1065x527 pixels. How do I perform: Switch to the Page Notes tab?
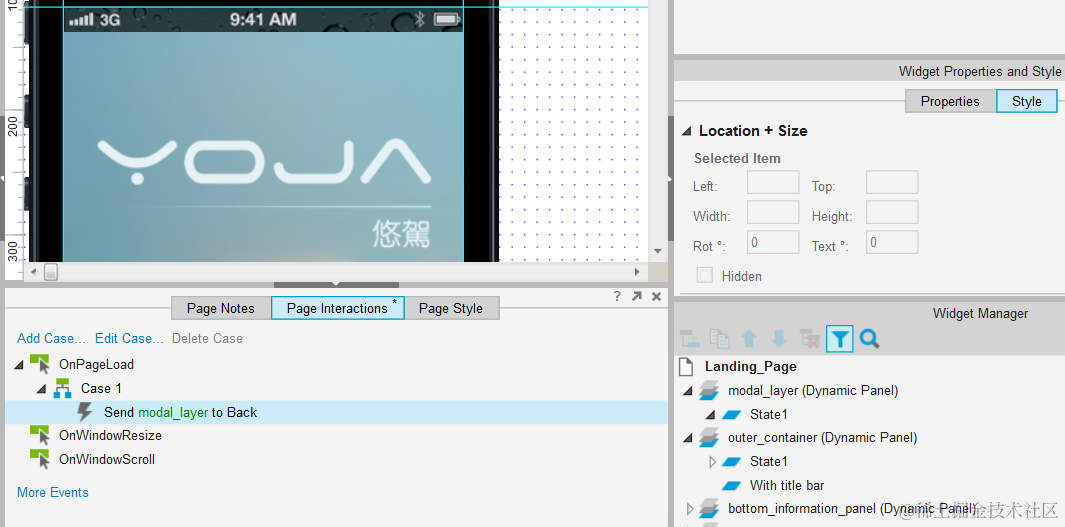(221, 308)
